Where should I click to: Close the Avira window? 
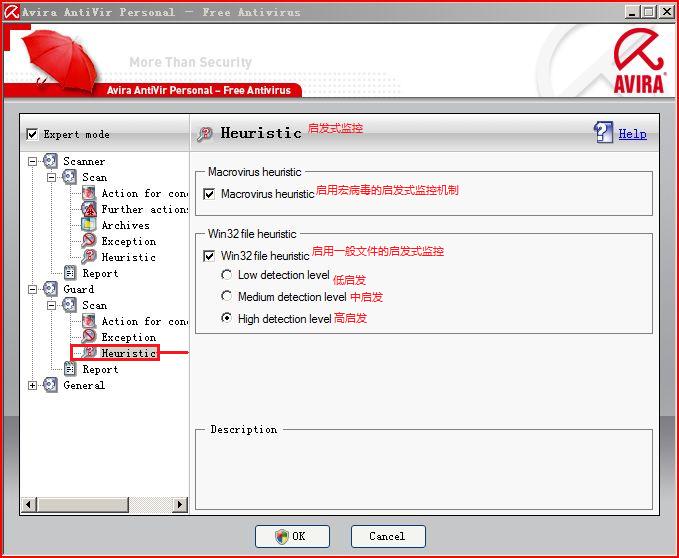tap(666, 12)
